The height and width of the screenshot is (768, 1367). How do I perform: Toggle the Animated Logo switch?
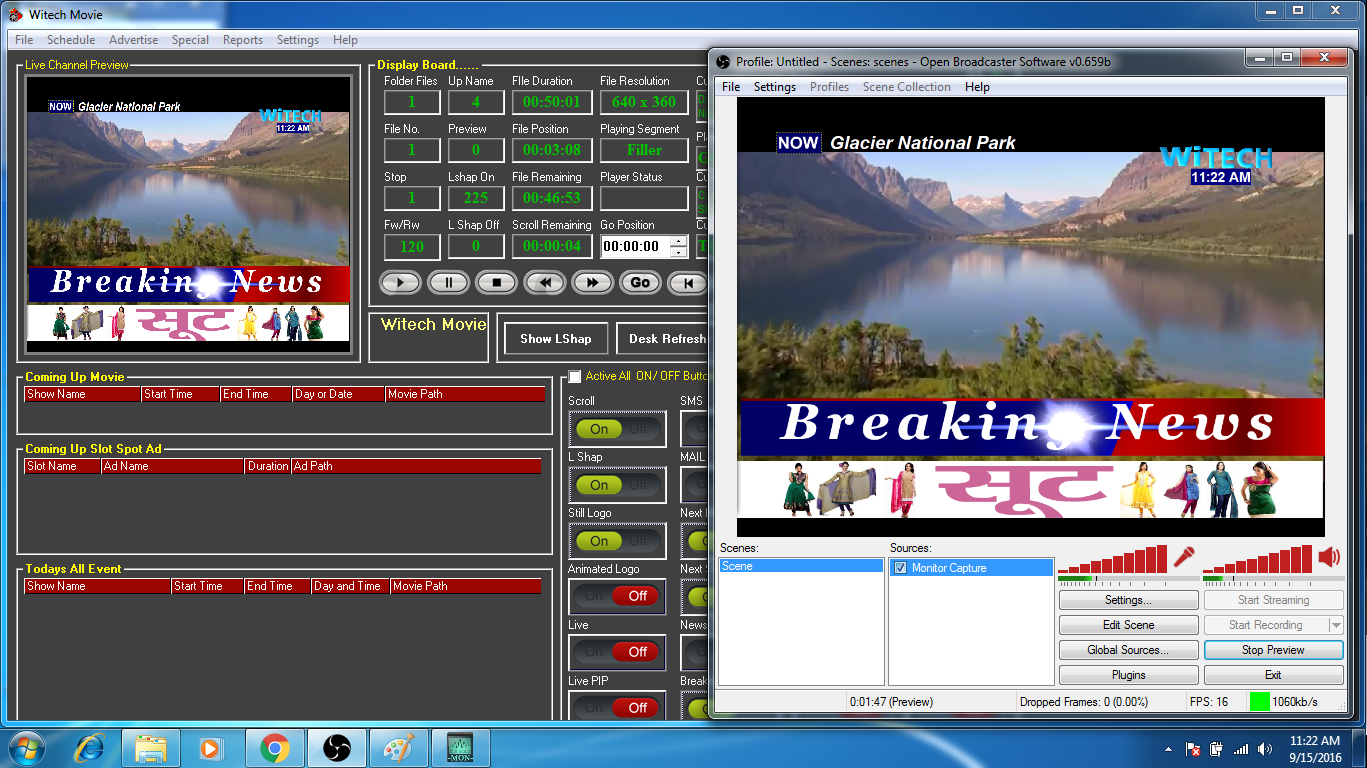click(617, 596)
